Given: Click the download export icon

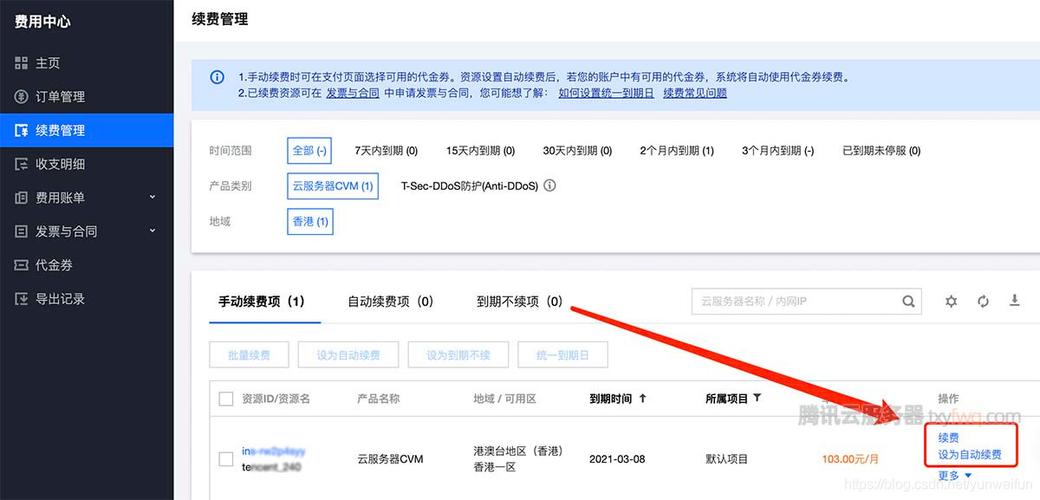Looking at the screenshot, I should pos(1014,301).
